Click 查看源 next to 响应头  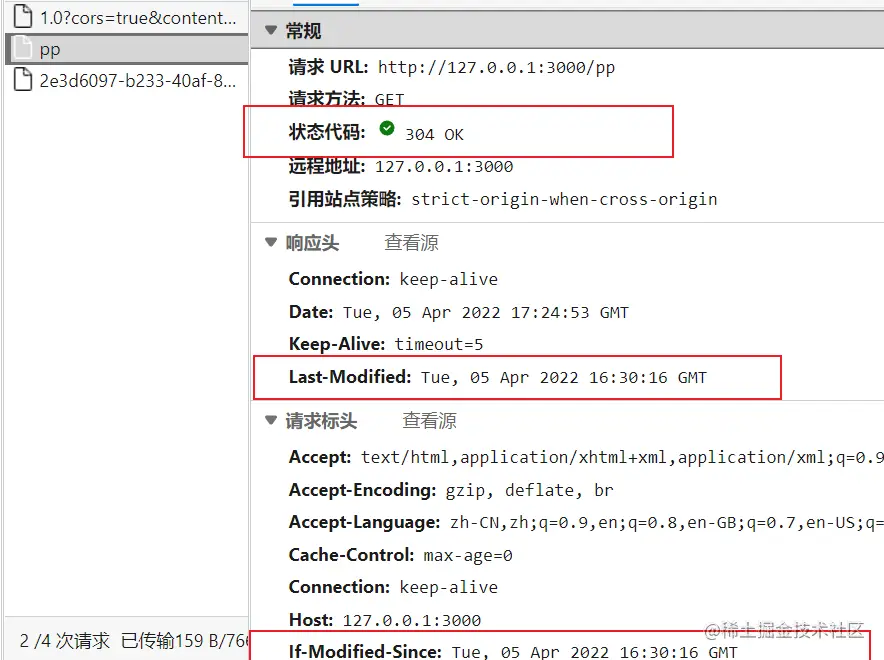click(412, 243)
